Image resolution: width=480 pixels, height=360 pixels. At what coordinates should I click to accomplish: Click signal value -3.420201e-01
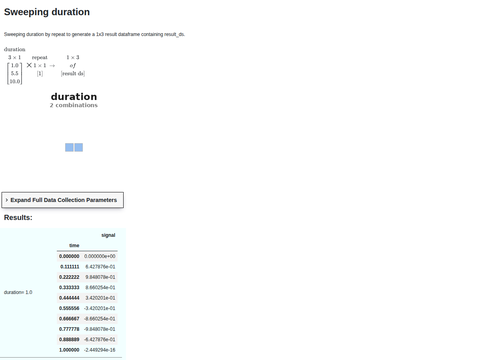(100, 308)
